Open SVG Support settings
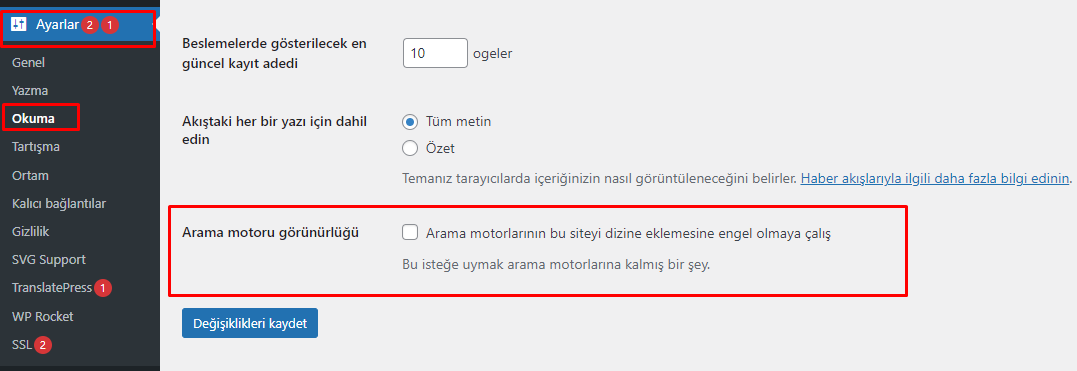The image size is (1077, 371). click(49, 260)
